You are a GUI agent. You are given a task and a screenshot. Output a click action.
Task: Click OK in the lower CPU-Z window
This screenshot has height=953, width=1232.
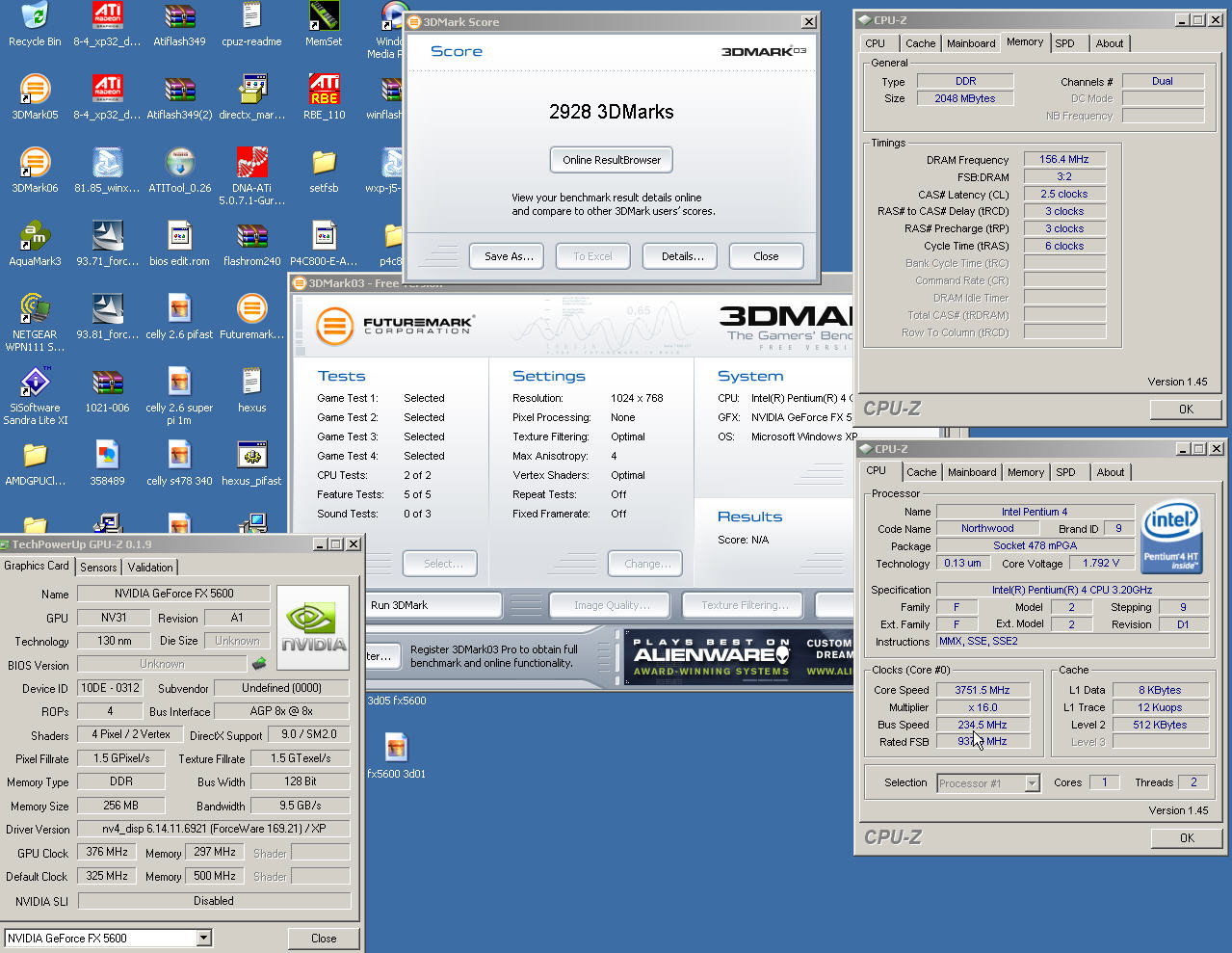1187,838
